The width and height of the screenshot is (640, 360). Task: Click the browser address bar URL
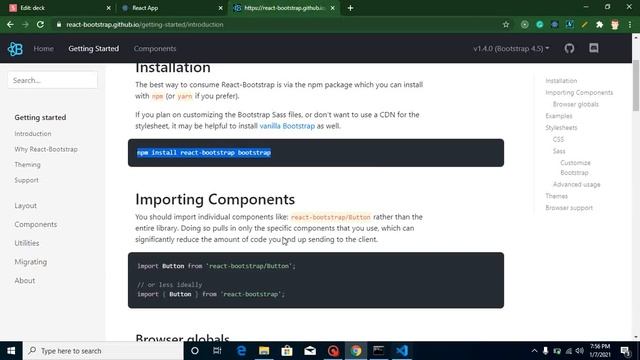coord(145,24)
